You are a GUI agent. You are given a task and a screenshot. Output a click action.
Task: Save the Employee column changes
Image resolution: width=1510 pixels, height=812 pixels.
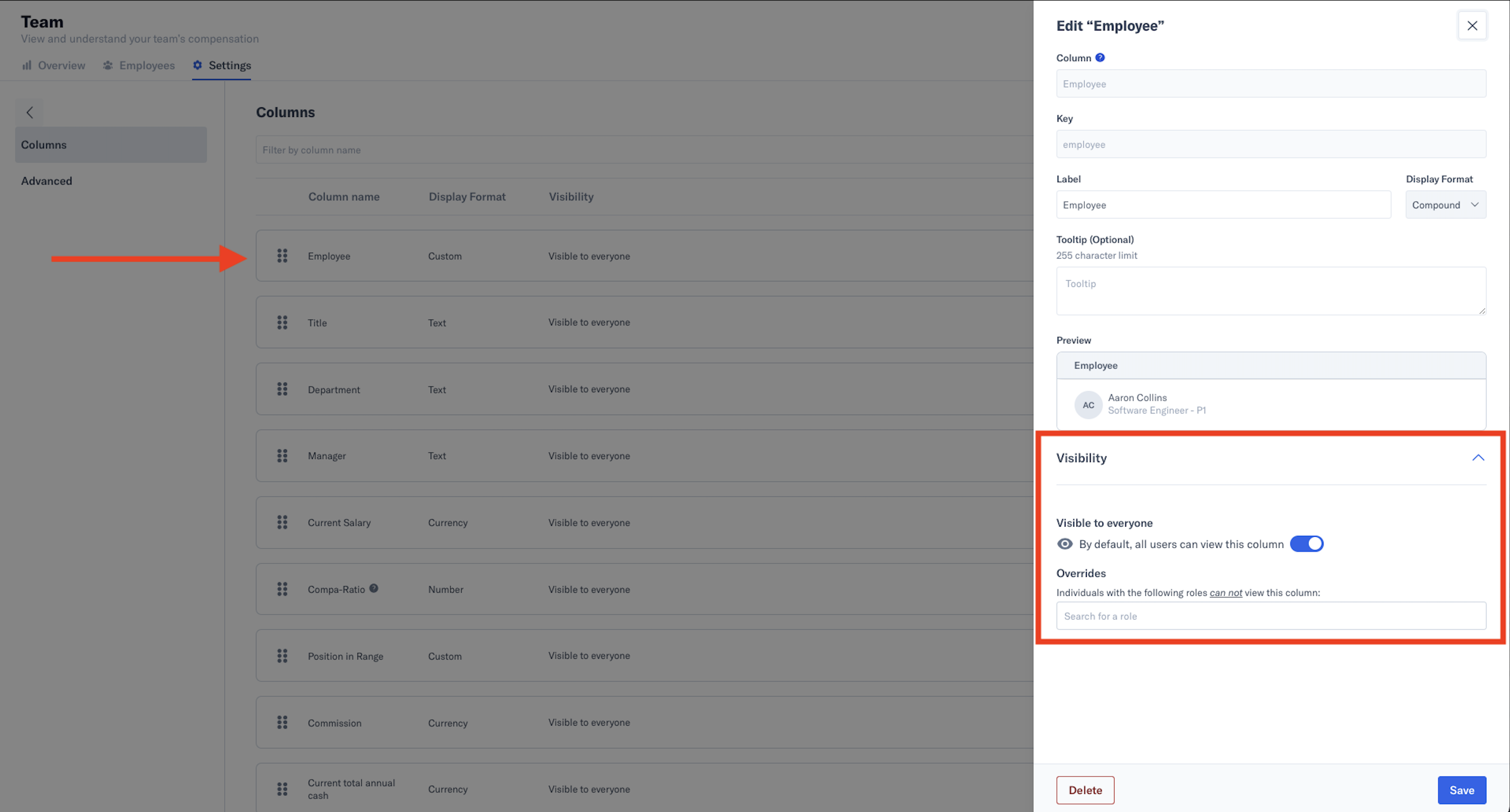click(x=1462, y=790)
